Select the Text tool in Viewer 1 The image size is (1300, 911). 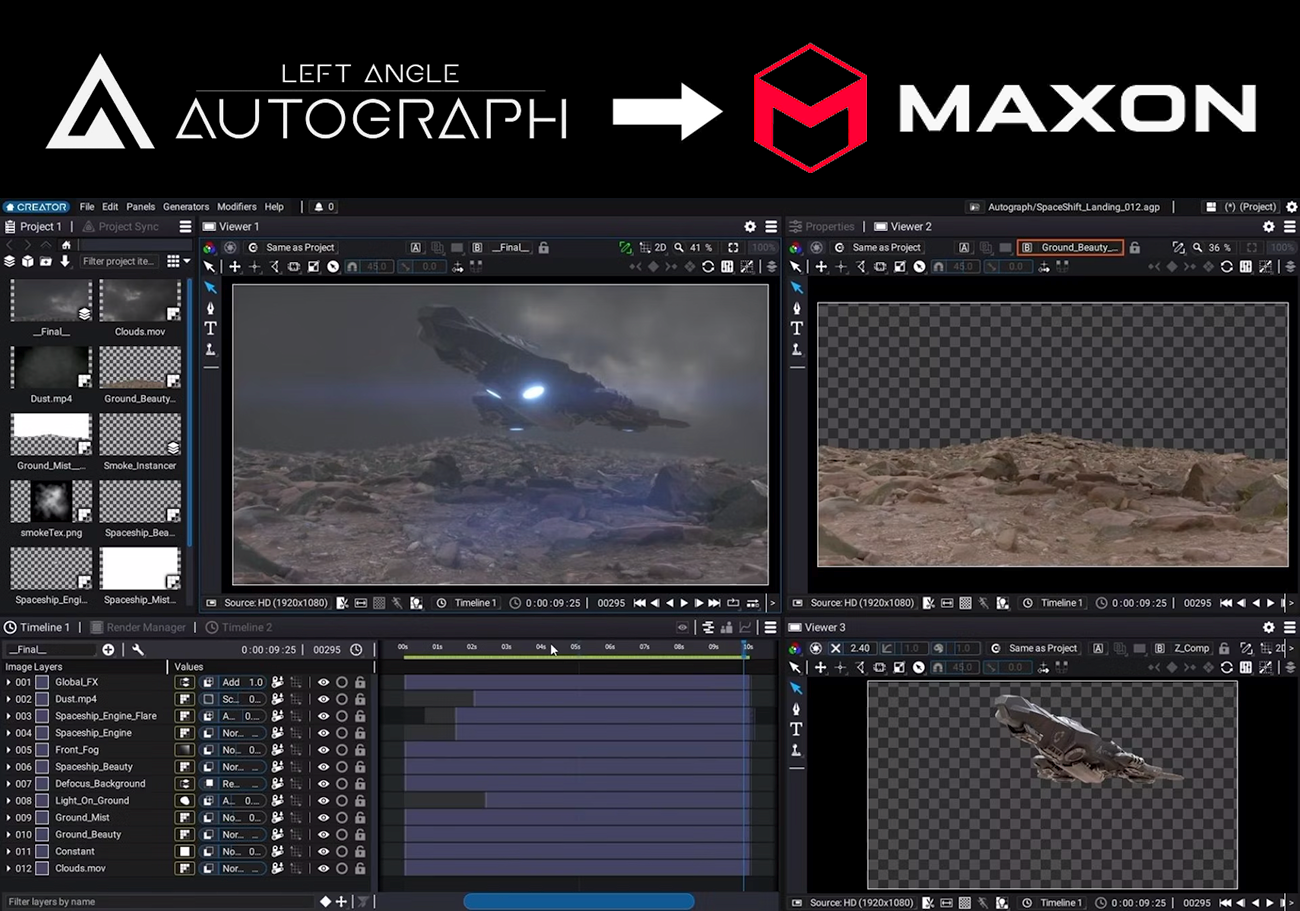[x=210, y=328]
